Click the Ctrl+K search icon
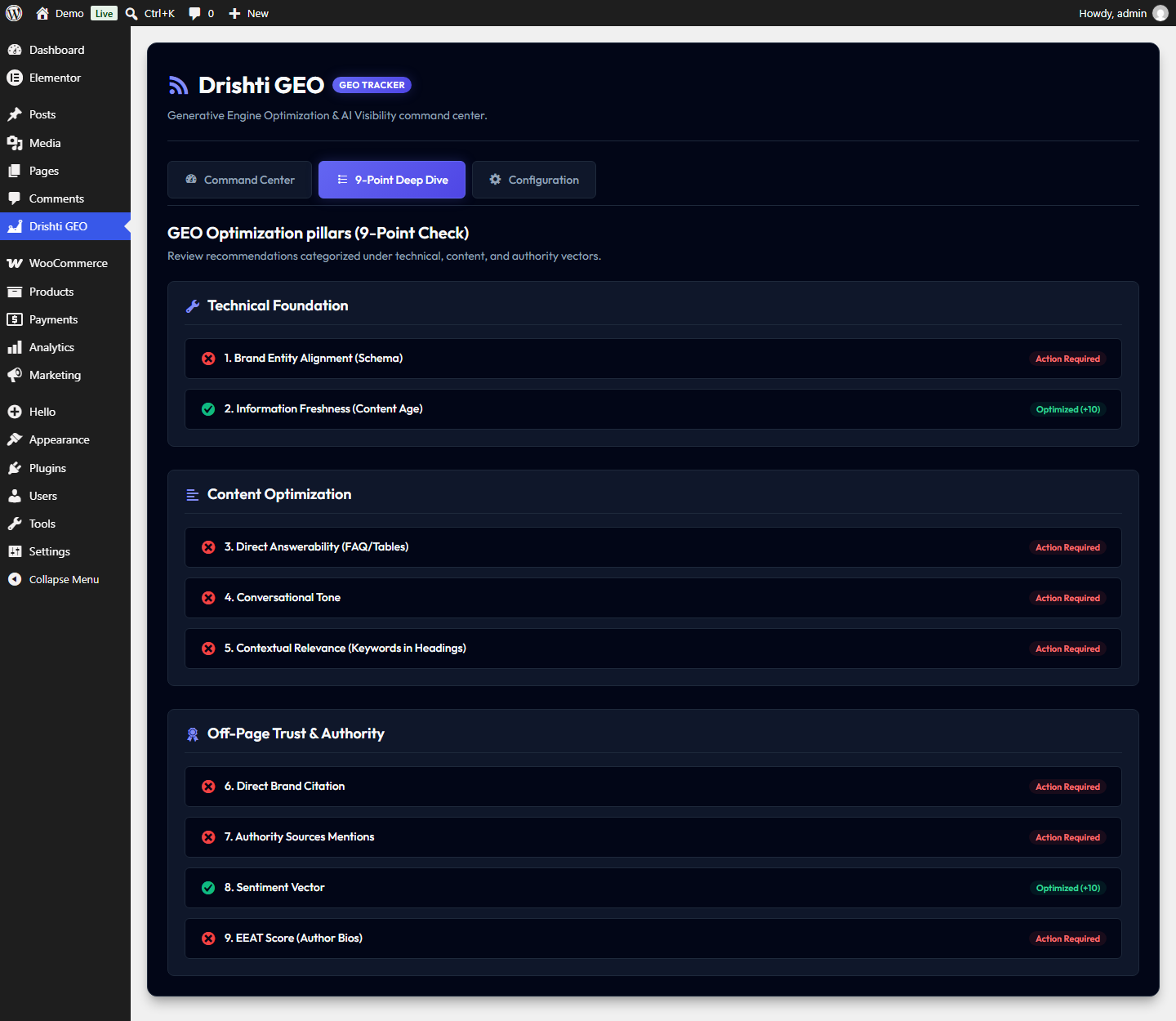The width and height of the screenshot is (1176, 1021). click(x=131, y=13)
